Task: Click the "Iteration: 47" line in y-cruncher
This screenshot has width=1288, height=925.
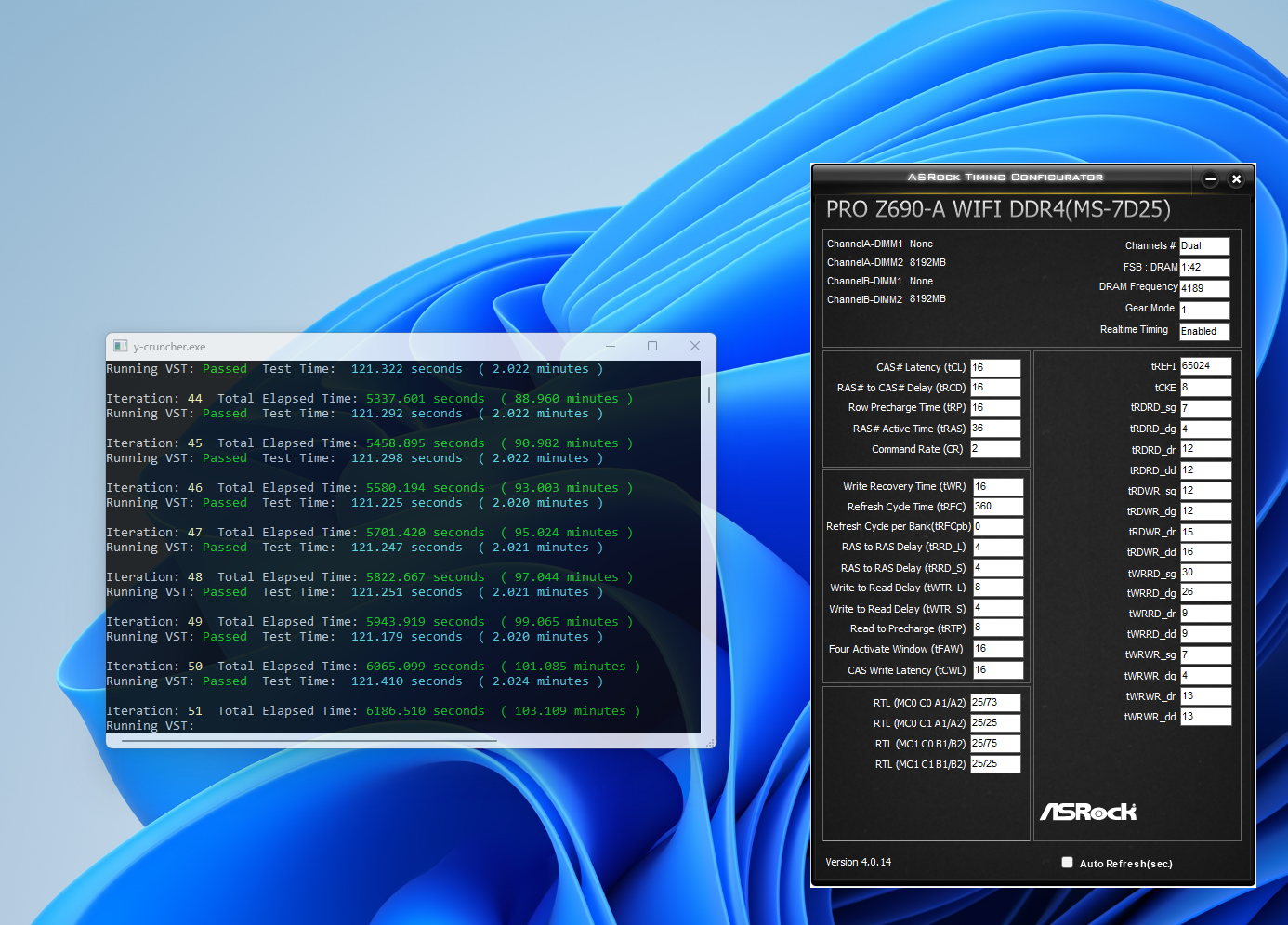Action: tap(370, 533)
